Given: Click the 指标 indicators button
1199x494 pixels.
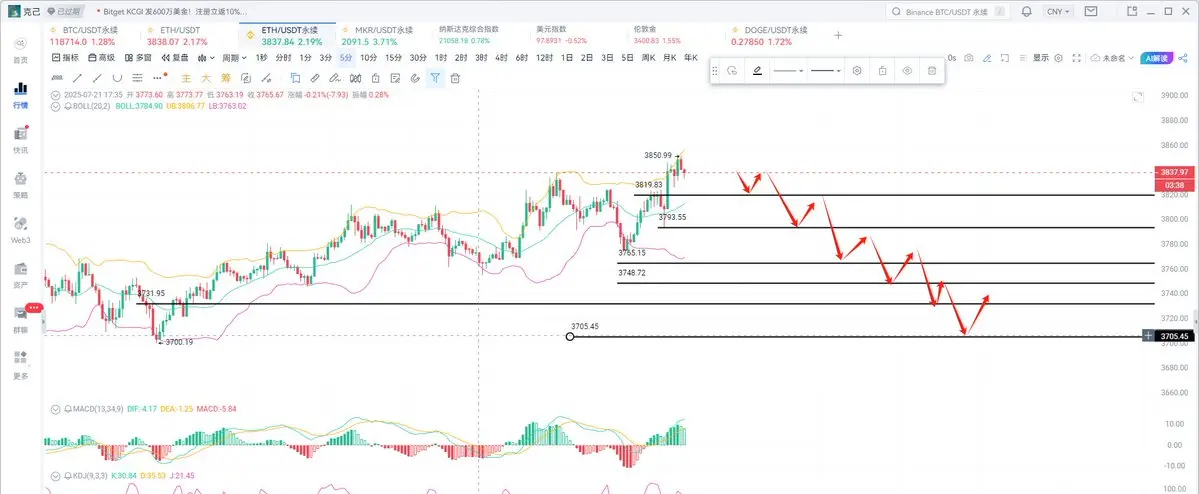Looking at the screenshot, I should tap(65, 58).
